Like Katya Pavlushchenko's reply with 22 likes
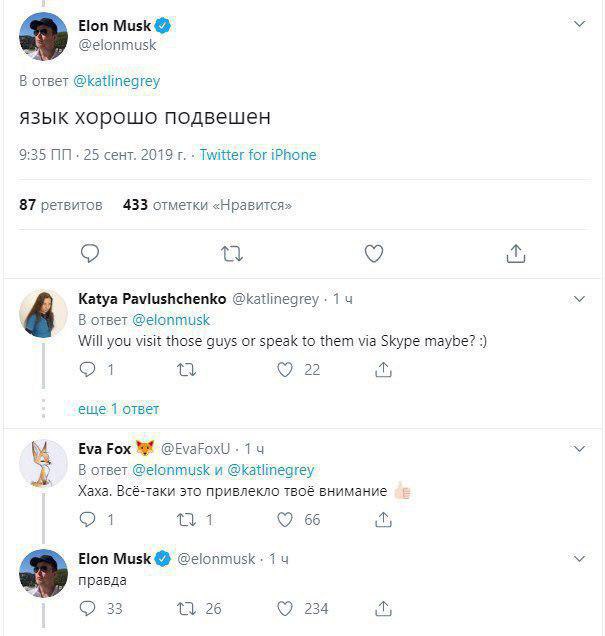 [x=285, y=370]
